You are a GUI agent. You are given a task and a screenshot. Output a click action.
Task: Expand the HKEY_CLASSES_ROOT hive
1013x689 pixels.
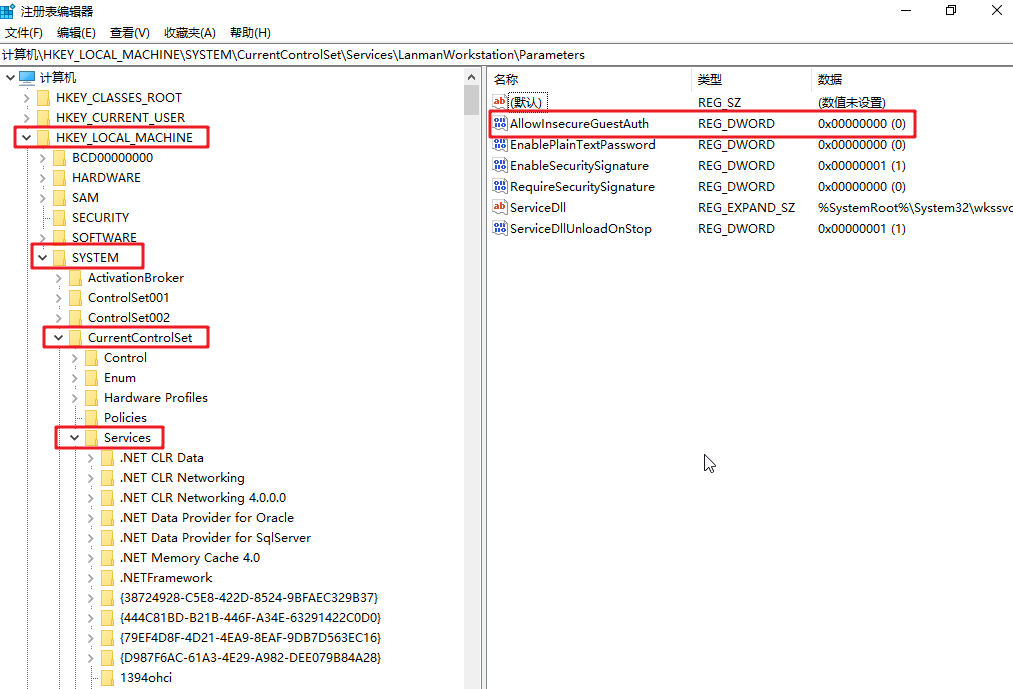[26, 98]
